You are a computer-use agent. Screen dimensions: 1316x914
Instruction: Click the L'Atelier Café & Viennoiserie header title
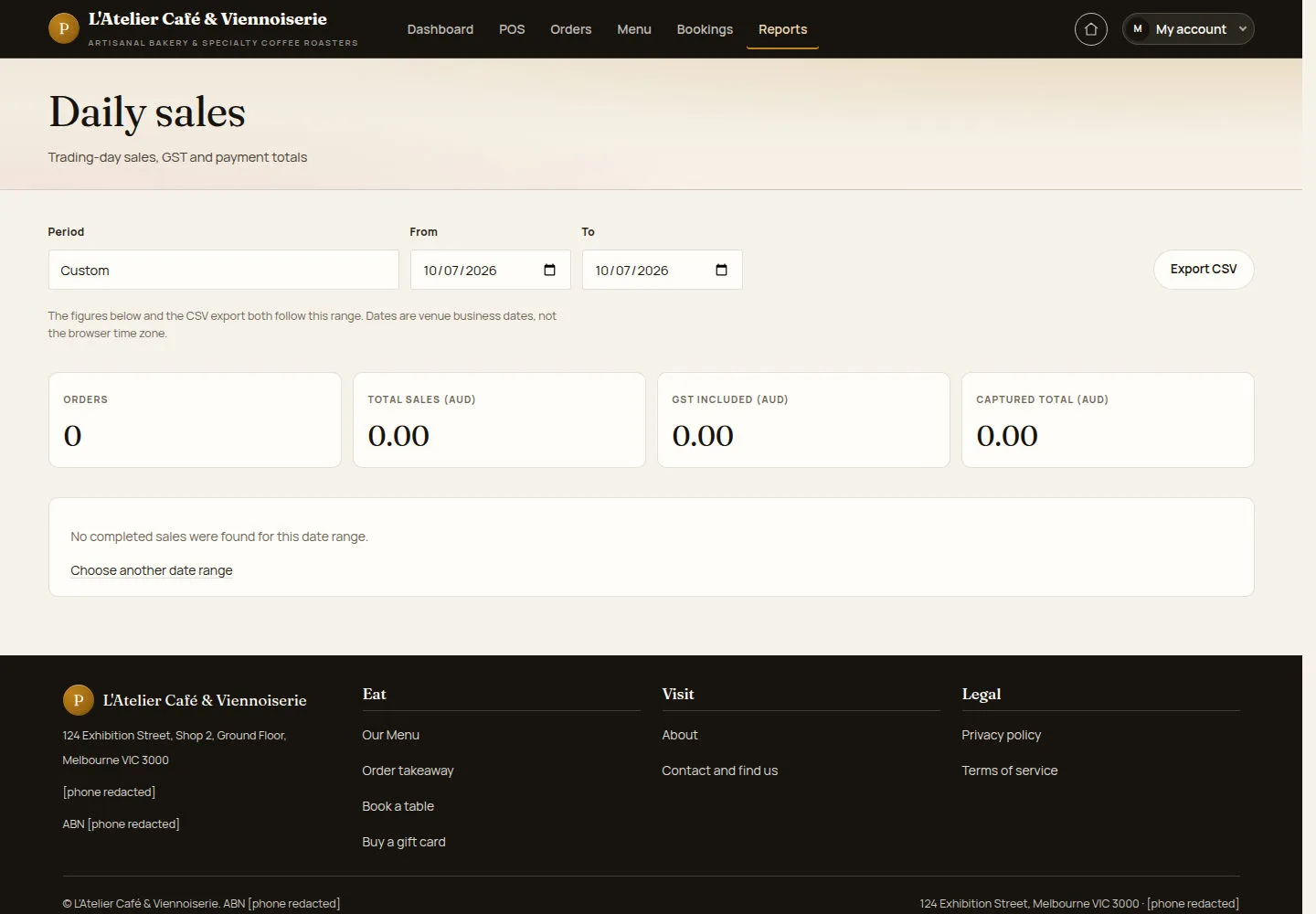207,19
